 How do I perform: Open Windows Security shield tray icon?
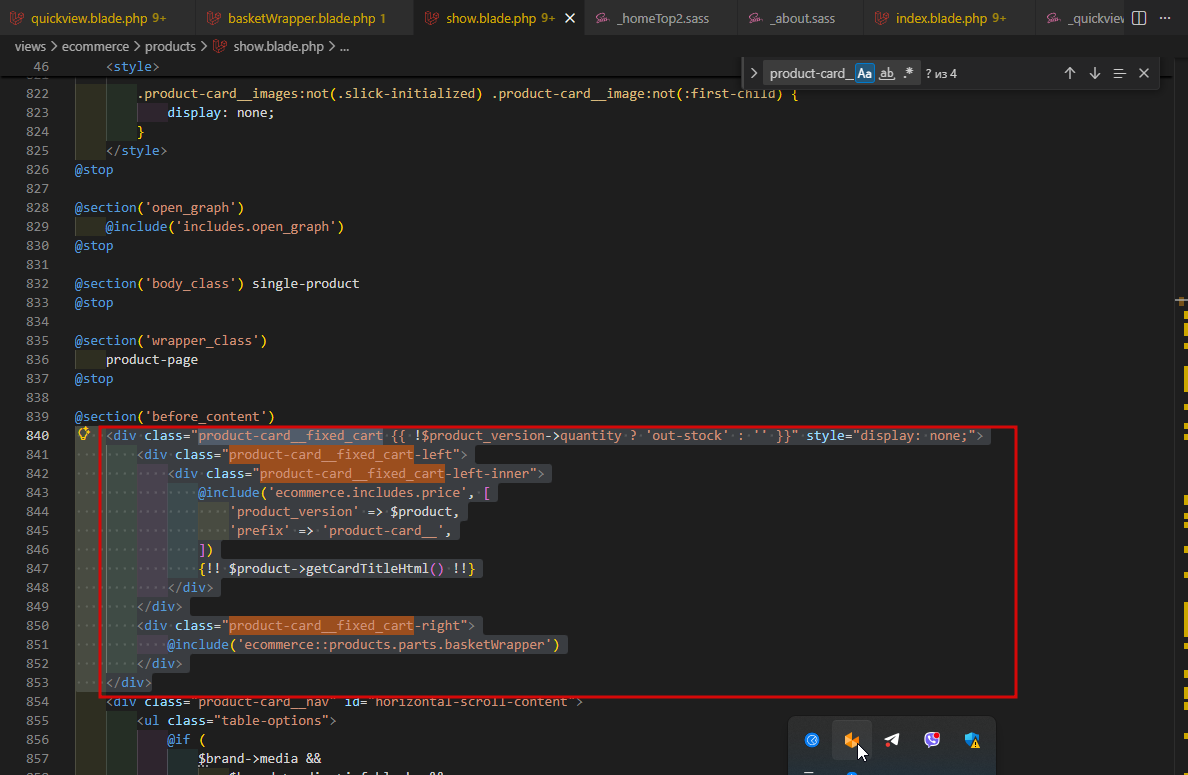pyautogui.click(x=972, y=740)
